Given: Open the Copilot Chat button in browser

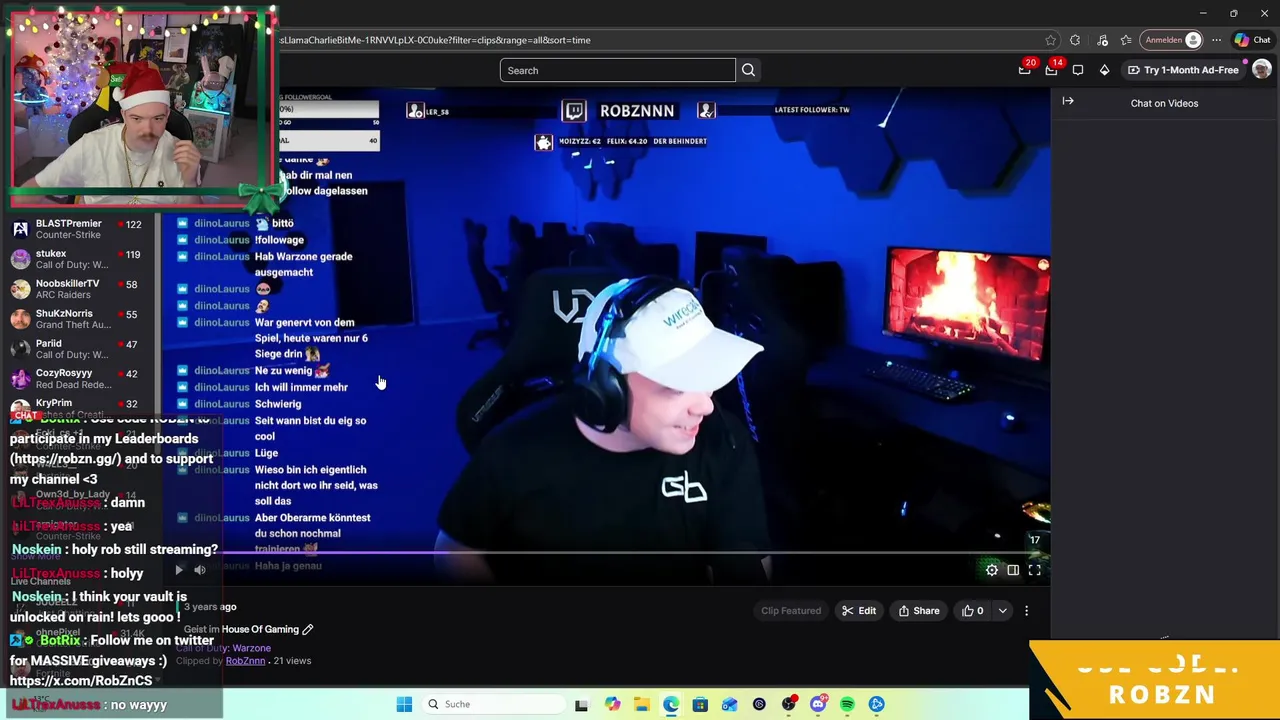Looking at the screenshot, I should tap(1252, 40).
